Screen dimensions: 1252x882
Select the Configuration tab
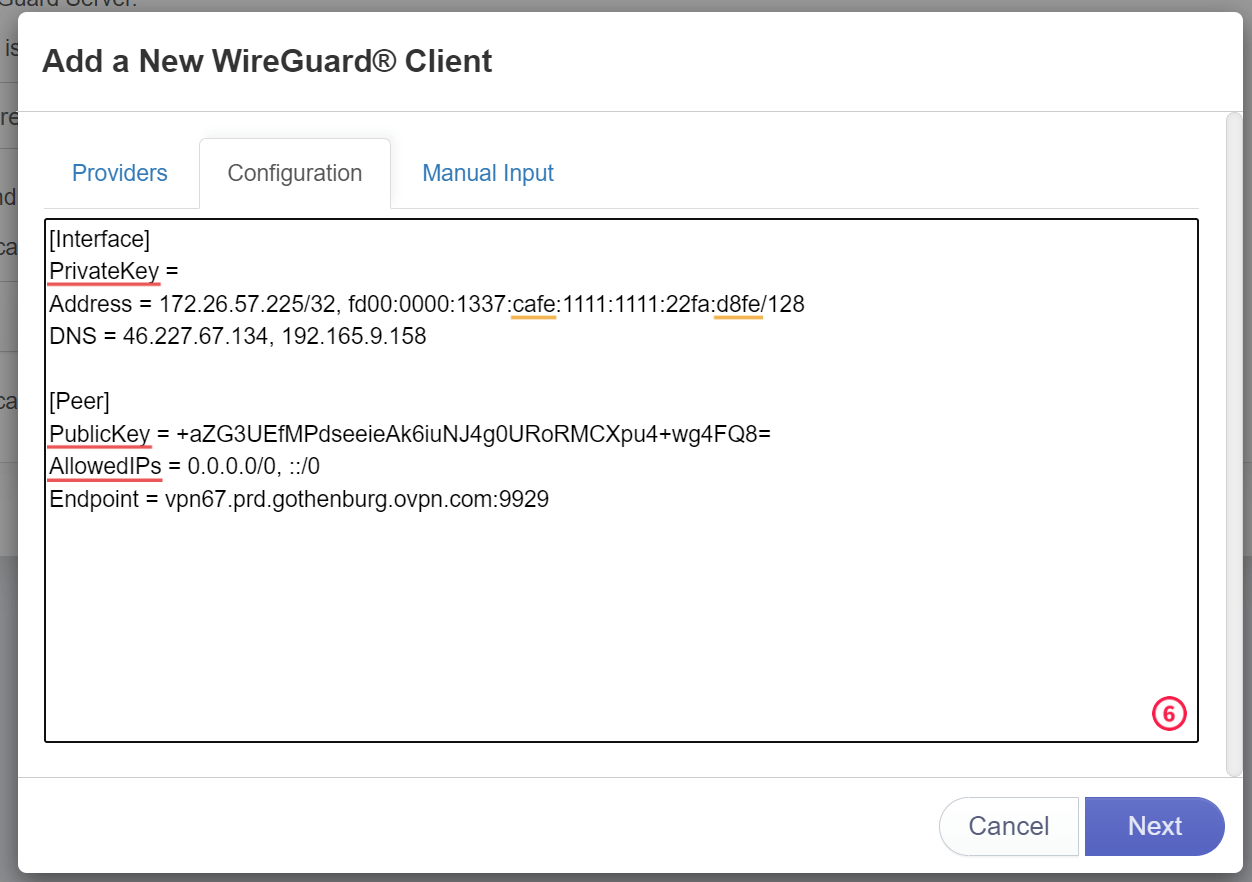pyautogui.click(x=295, y=173)
